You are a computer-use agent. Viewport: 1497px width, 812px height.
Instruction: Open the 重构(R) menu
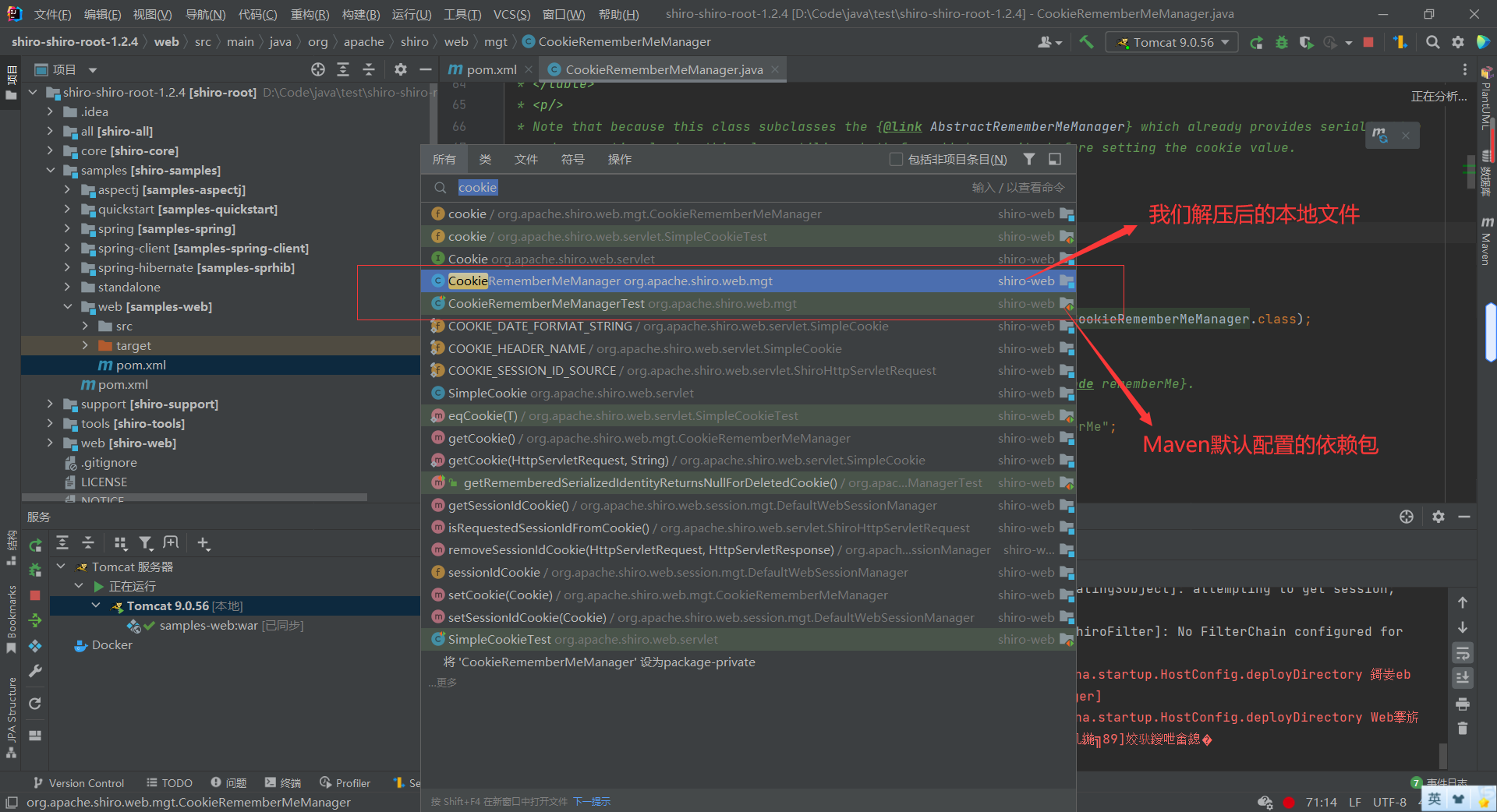click(x=310, y=14)
